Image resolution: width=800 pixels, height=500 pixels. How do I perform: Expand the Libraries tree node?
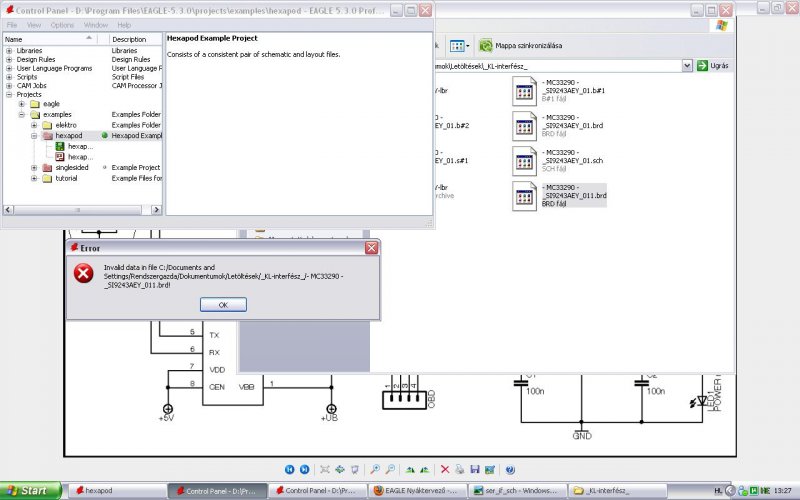pos(9,51)
